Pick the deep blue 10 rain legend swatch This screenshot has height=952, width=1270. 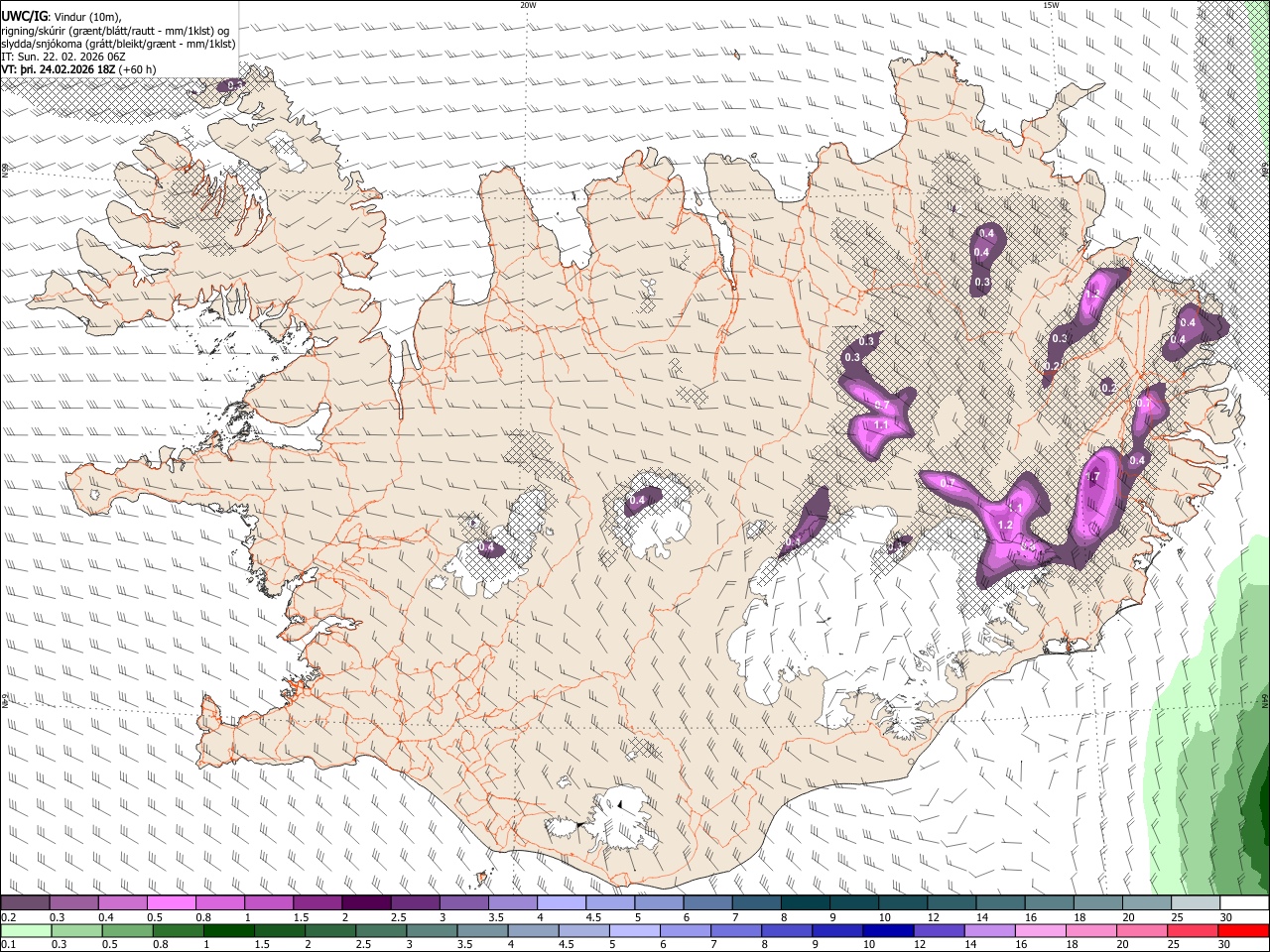point(889,931)
